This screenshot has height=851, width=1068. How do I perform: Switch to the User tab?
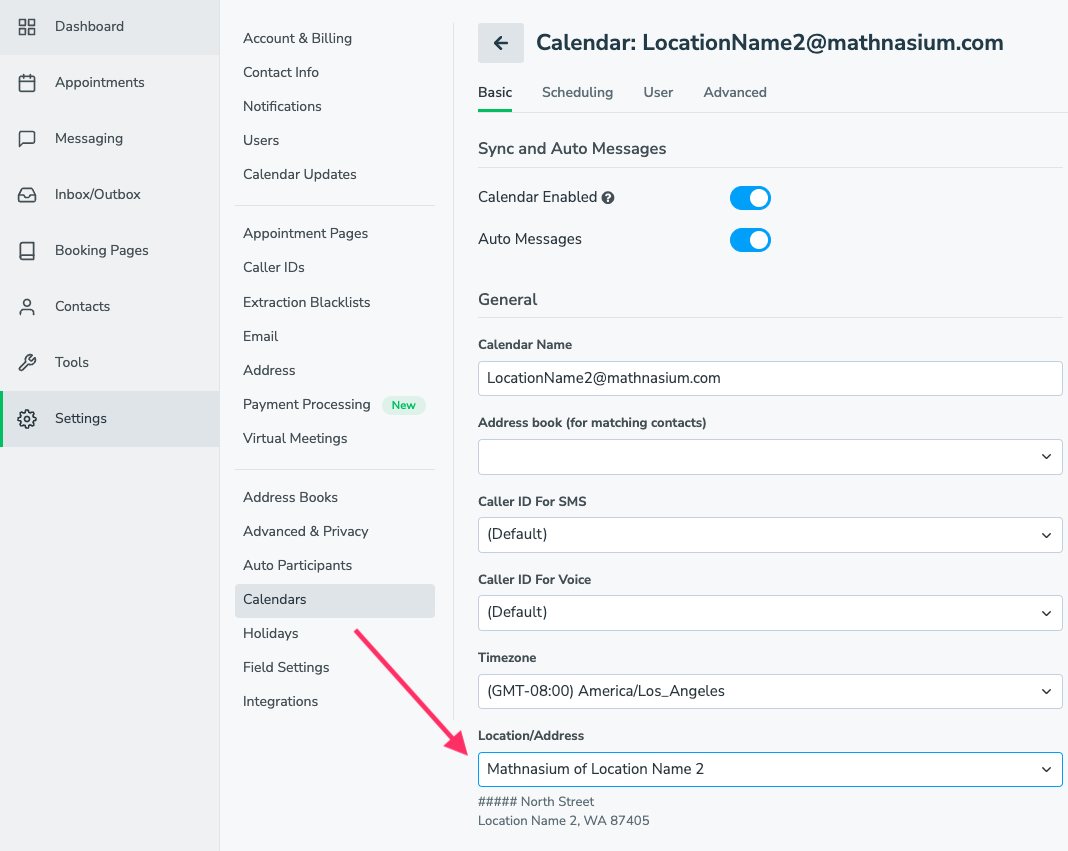(658, 93)
